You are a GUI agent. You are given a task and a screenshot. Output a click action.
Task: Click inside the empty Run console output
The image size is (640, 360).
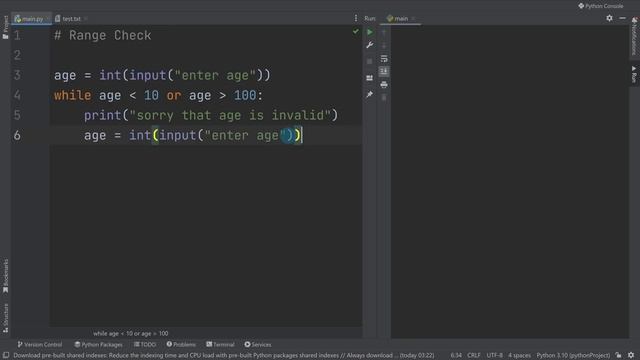click(x=509, y=182)
